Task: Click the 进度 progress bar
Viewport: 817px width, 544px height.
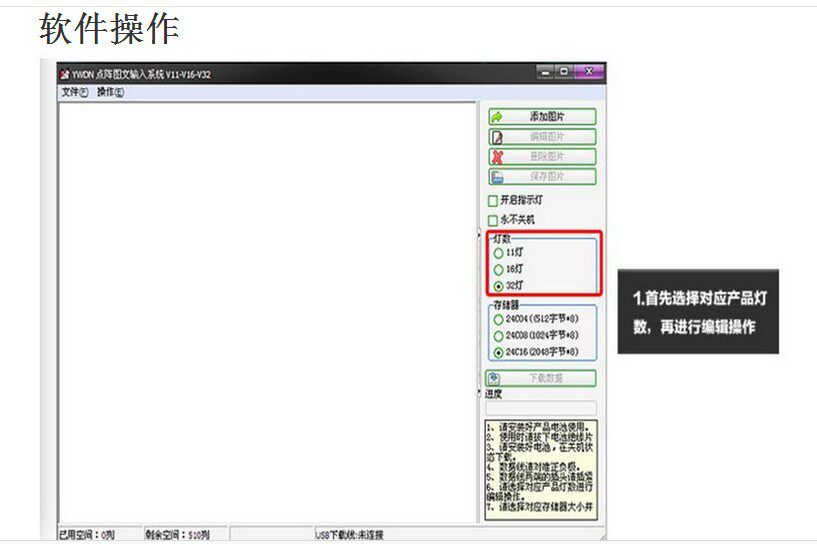Action: 541,408
